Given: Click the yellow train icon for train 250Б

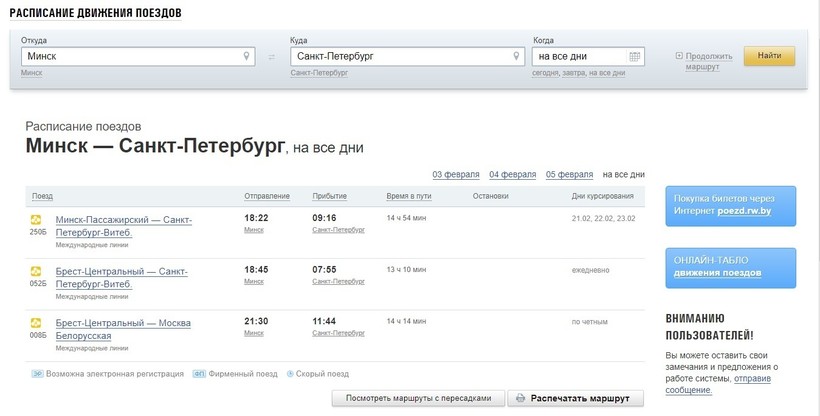Looking at the screenshot, I should point(37,220).
